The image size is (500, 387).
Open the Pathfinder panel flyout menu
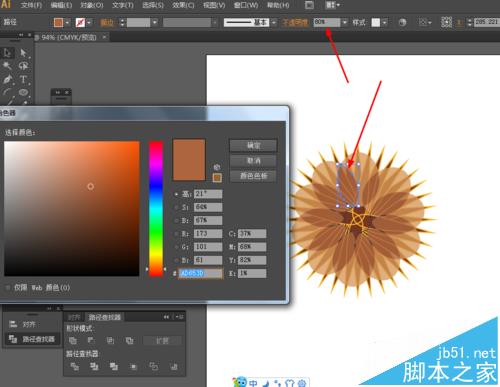pos(180,317)
